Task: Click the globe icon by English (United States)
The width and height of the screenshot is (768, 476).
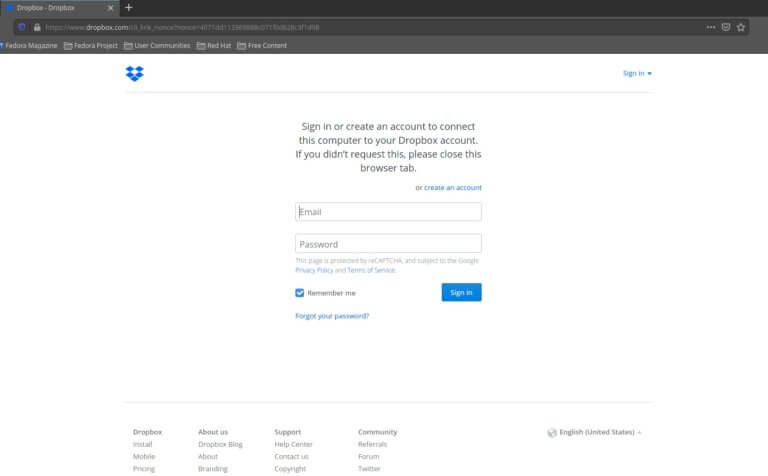Action: click(552, 432)
